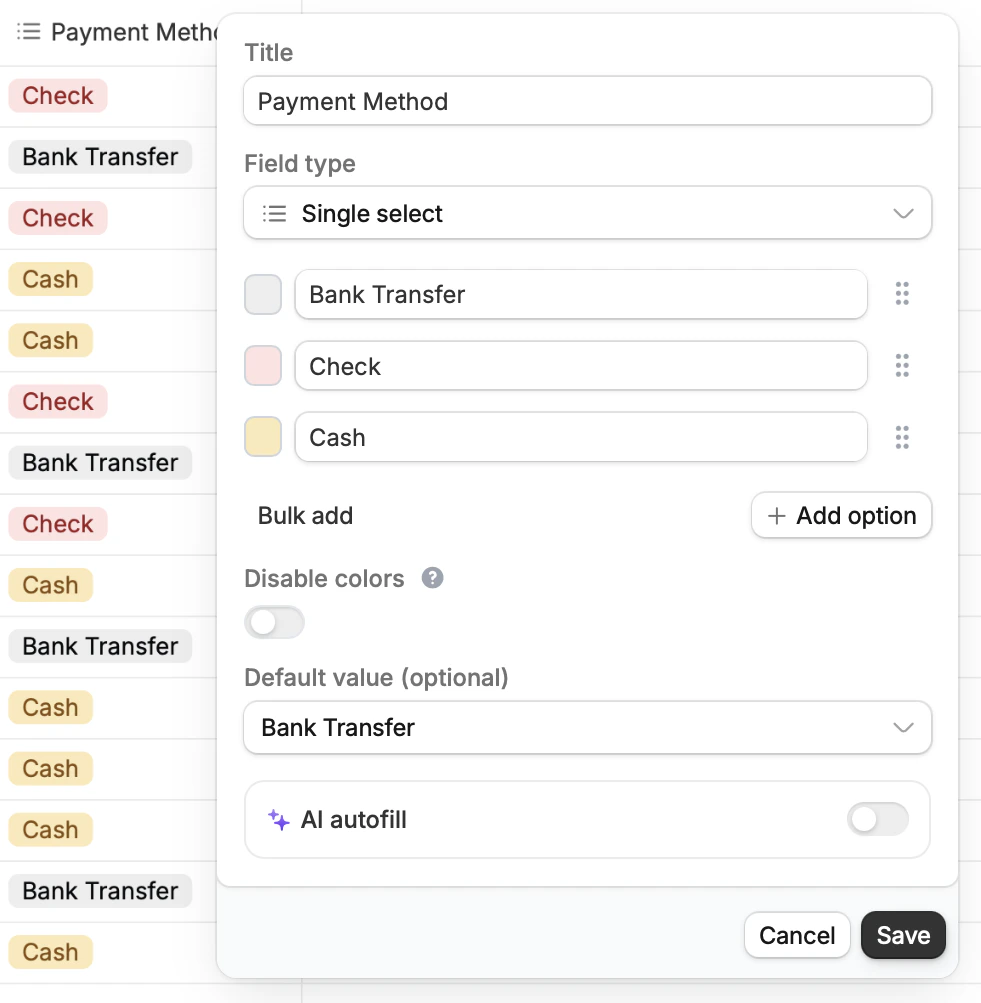Toggle the Disable colors switch
The image size is (981, 1003).
(x=274, y=622)
